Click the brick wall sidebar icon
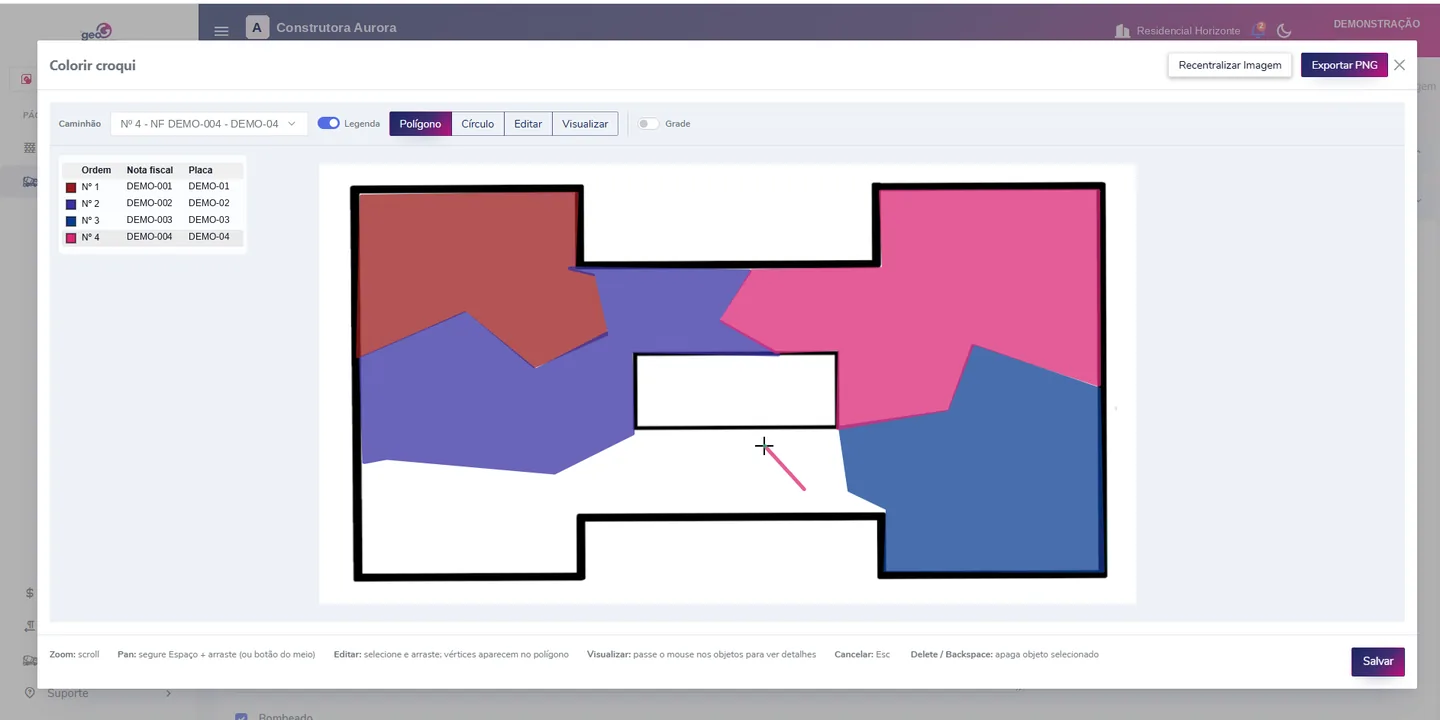Image resolution: width=1440 pixels, height=720 pixels. [x=29, y=148]
